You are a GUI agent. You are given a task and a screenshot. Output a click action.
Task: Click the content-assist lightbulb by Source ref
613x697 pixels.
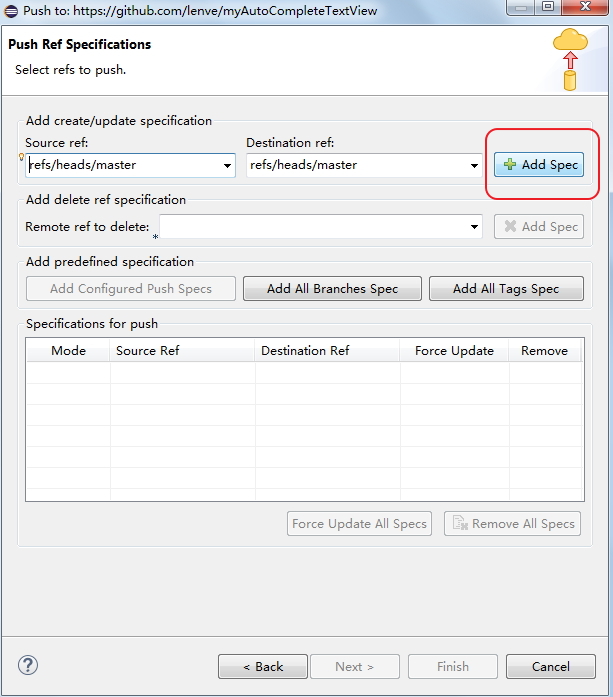[x=21, y=156]
